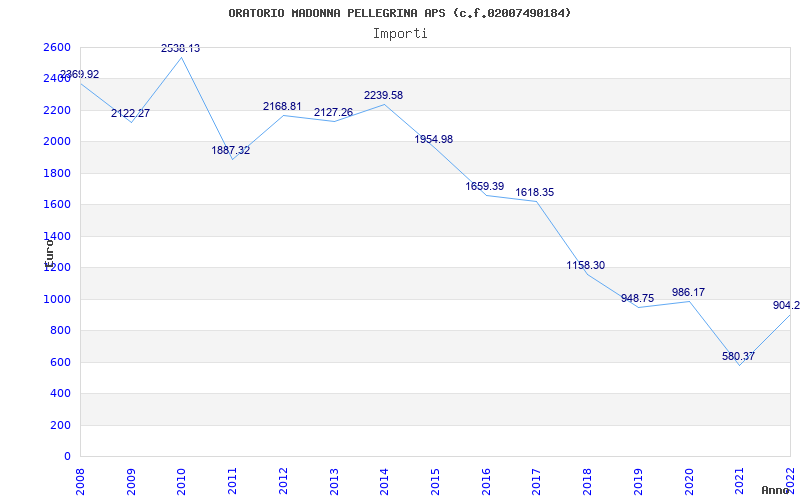Image resolution: width=800 pixels, height=500 pixels.
Task: Select the lowest value 580.37
Action: coord(738,356)
